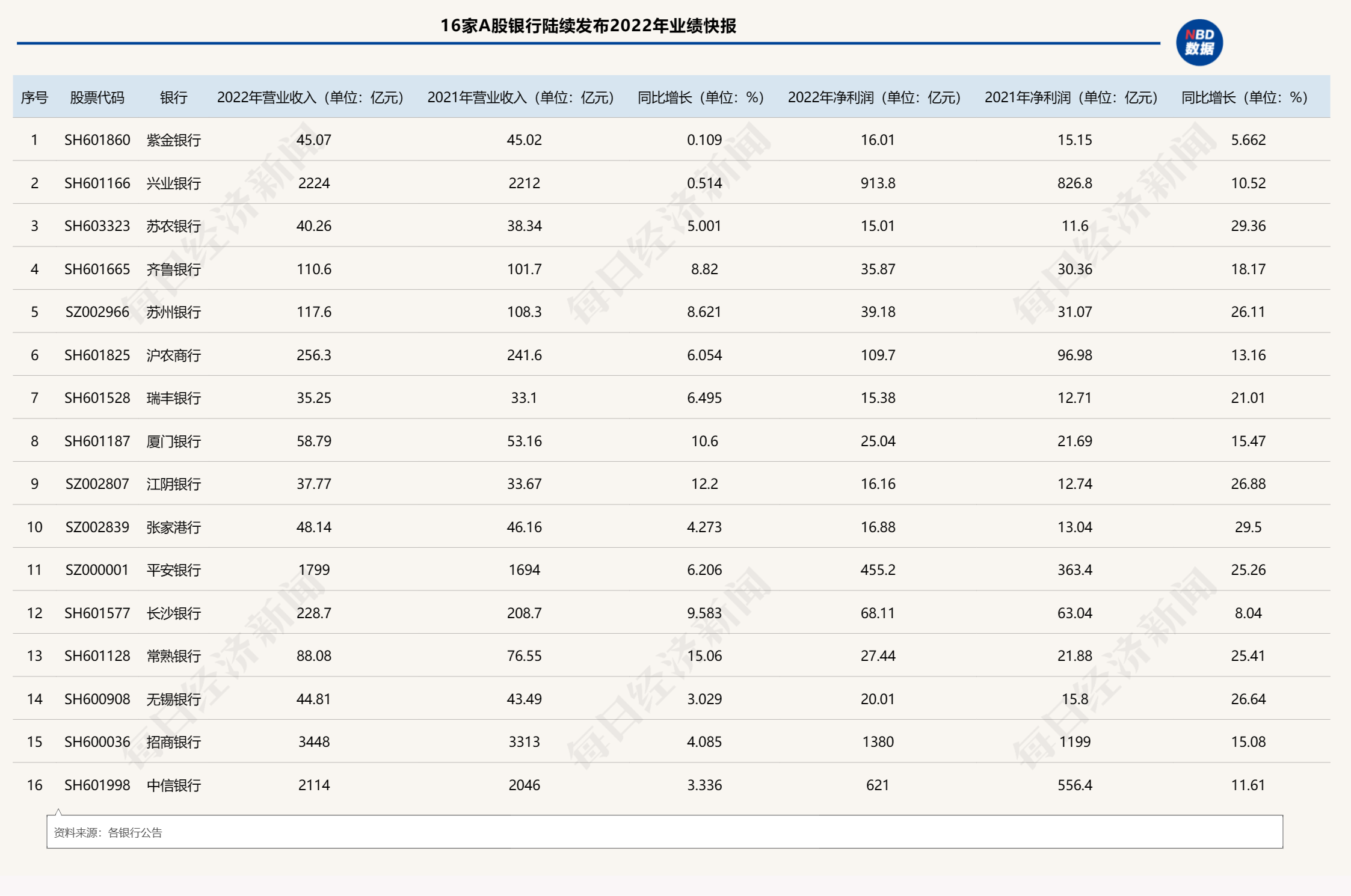The width and height of the screenshot is (1351, 896).
Task: Click 兴业银行 2022 revenue value 2224
Action: coord(314,183)
